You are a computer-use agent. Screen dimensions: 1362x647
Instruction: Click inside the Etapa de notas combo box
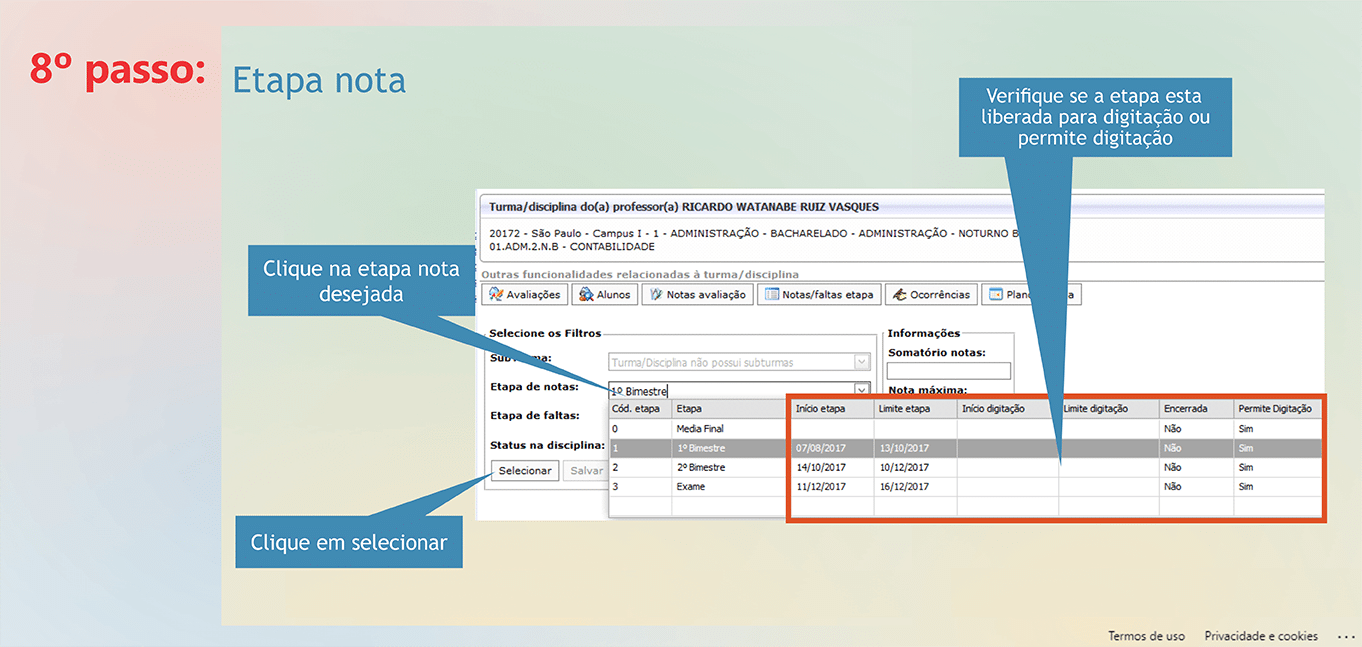(x=729, y=391)
